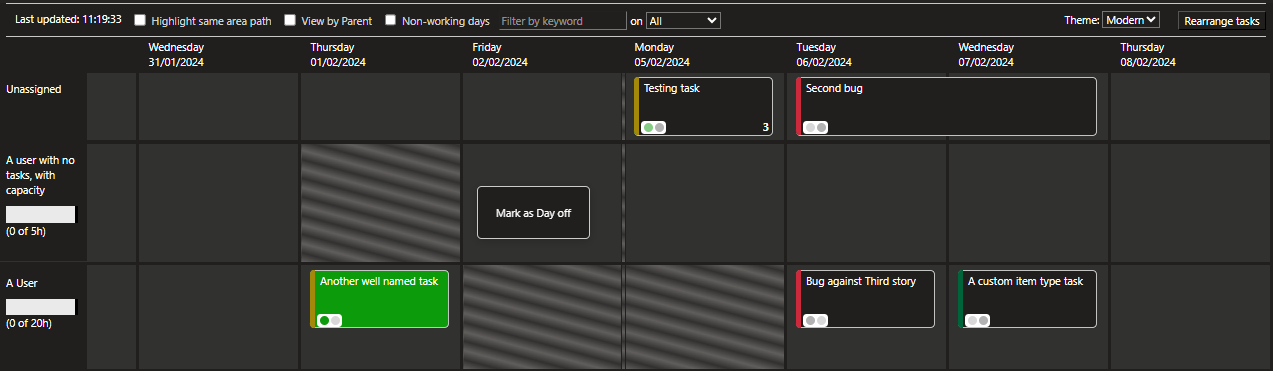Click the (0 of 20h) capacity text
Image resolution: width=1273 pixels, height=371 pixels.
(x=29, y=323)
